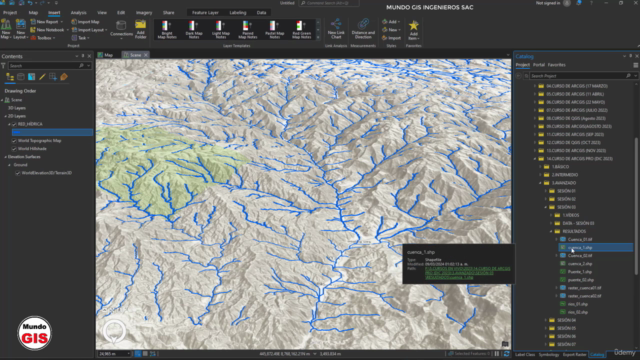Screen dimensions: 640x360
Task: Insert Paired Map Notes template
Action: point(247,30)
